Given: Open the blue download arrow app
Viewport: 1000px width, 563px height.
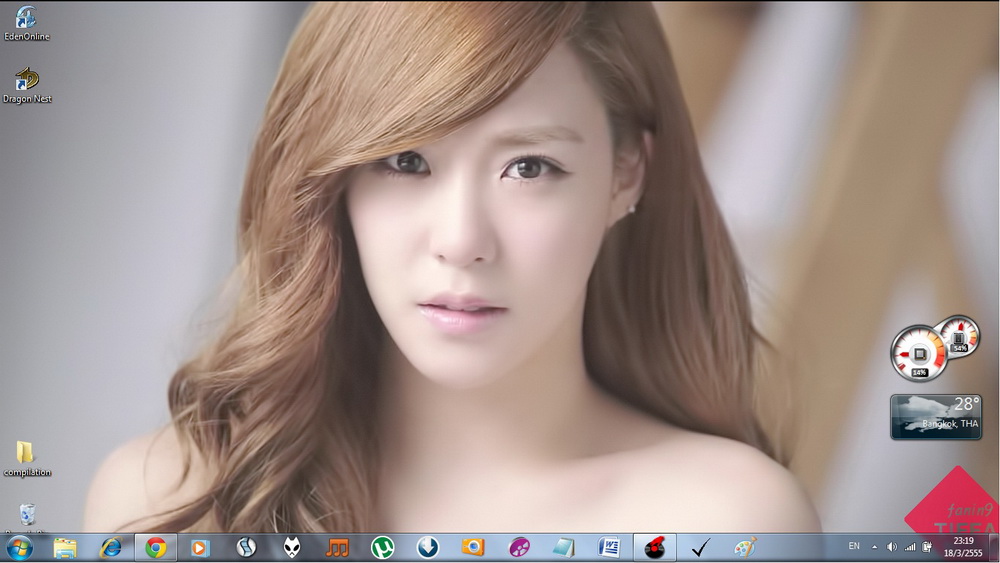Looking at the screenshot, I should (427, 548).
